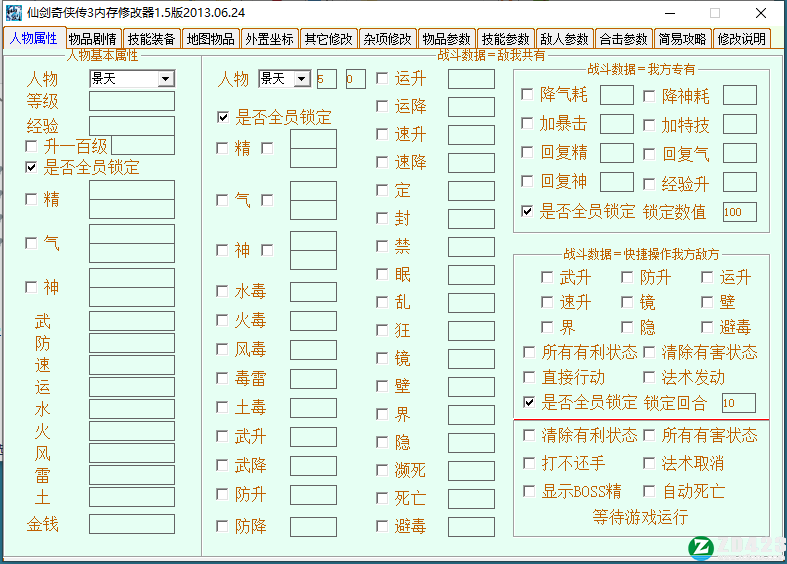Check the 狂 status checkbox
This screenshot has width=787, height=564.
click(382, 330)
